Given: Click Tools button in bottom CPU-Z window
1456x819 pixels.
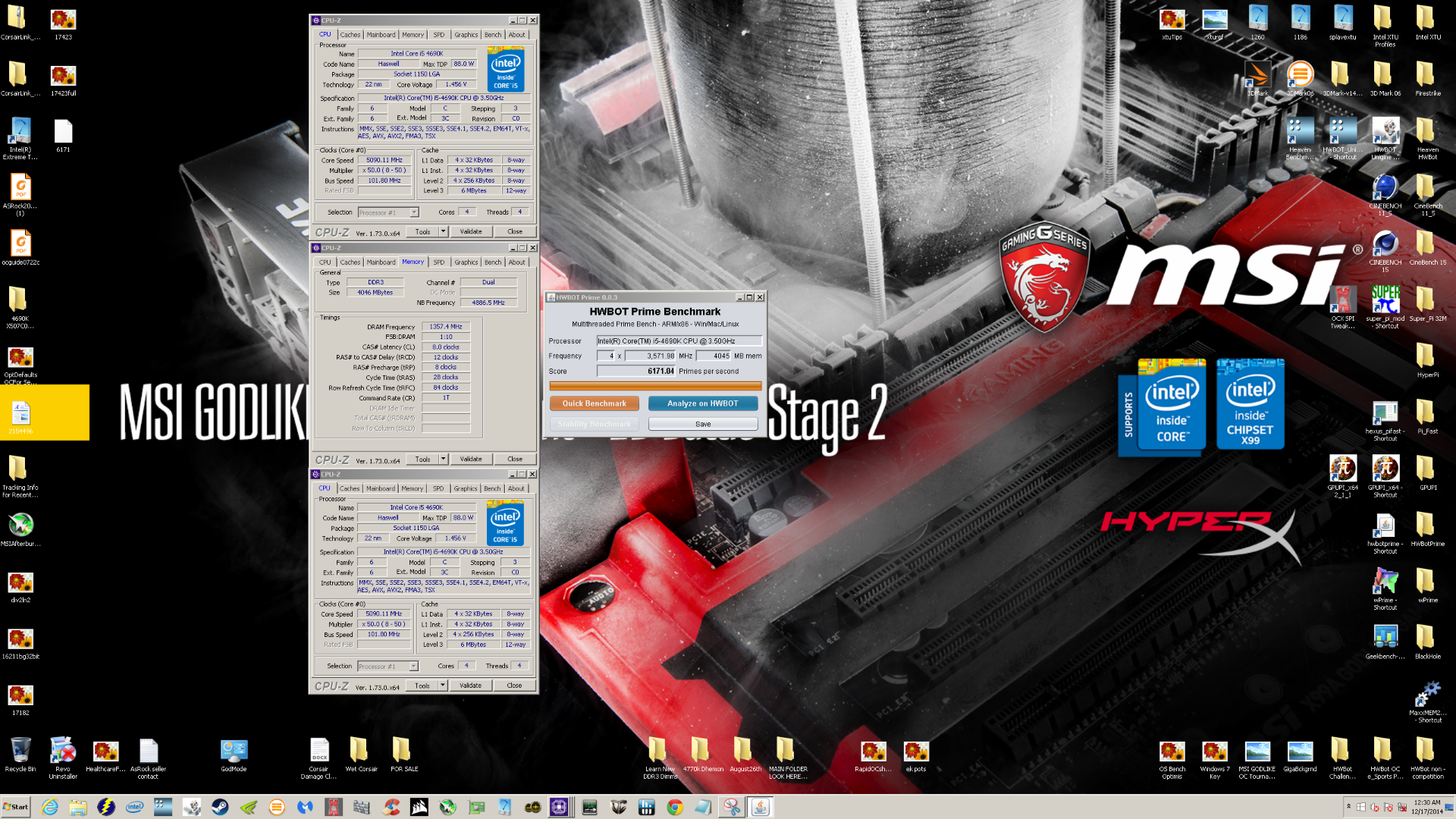Looking at the screenshot, I should [422, 686].
